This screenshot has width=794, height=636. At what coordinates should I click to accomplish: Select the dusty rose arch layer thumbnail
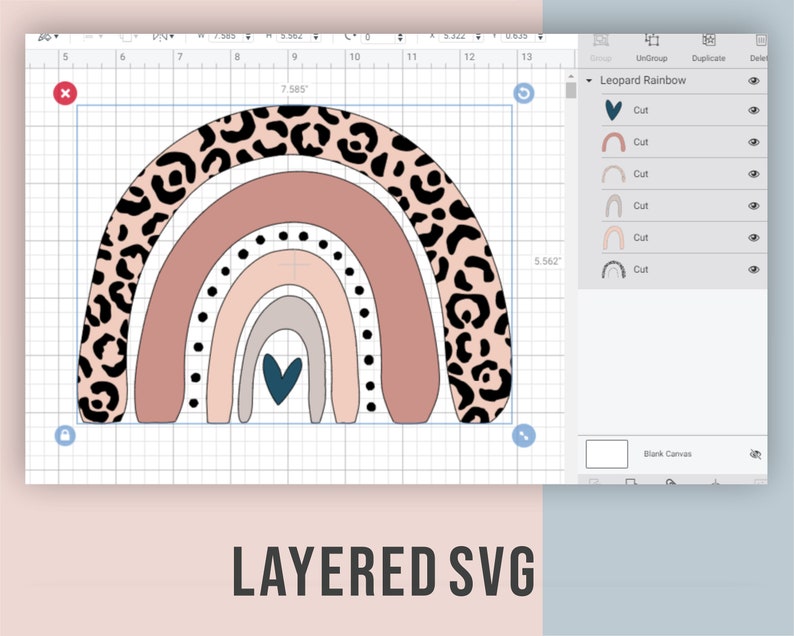(613, 142)
